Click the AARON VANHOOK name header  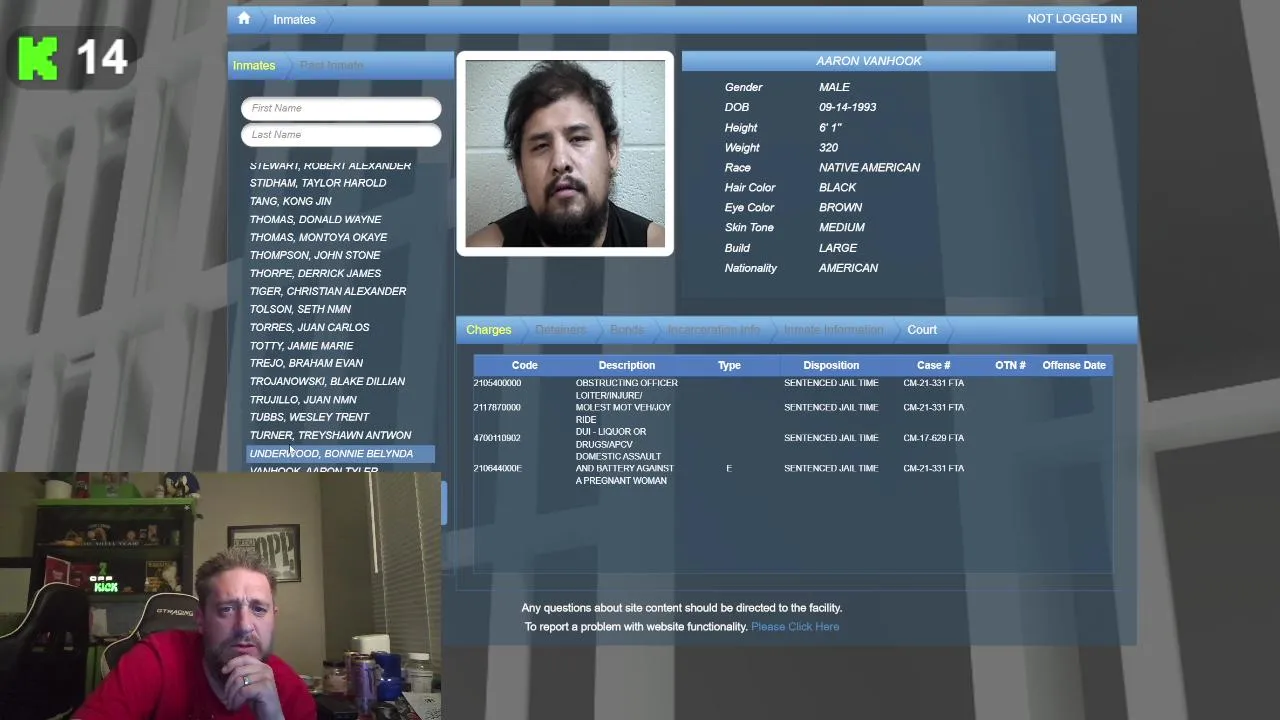click(868, 61)
